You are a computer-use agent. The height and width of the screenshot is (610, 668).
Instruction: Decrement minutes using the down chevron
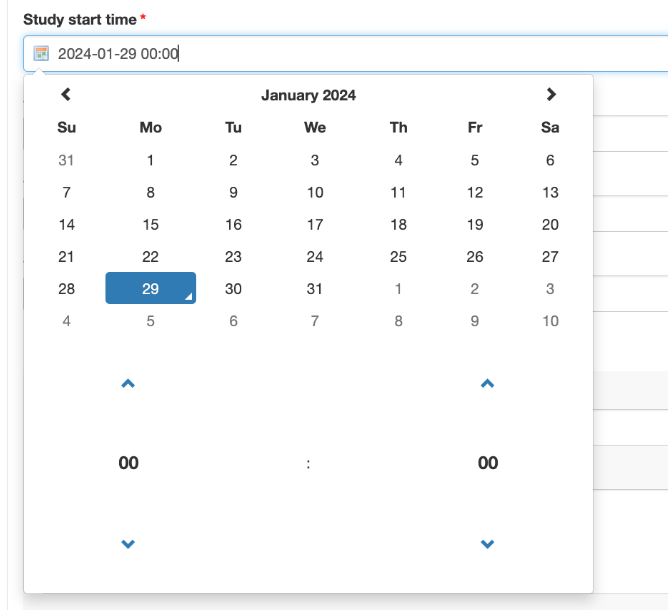(x=487, y=544)
